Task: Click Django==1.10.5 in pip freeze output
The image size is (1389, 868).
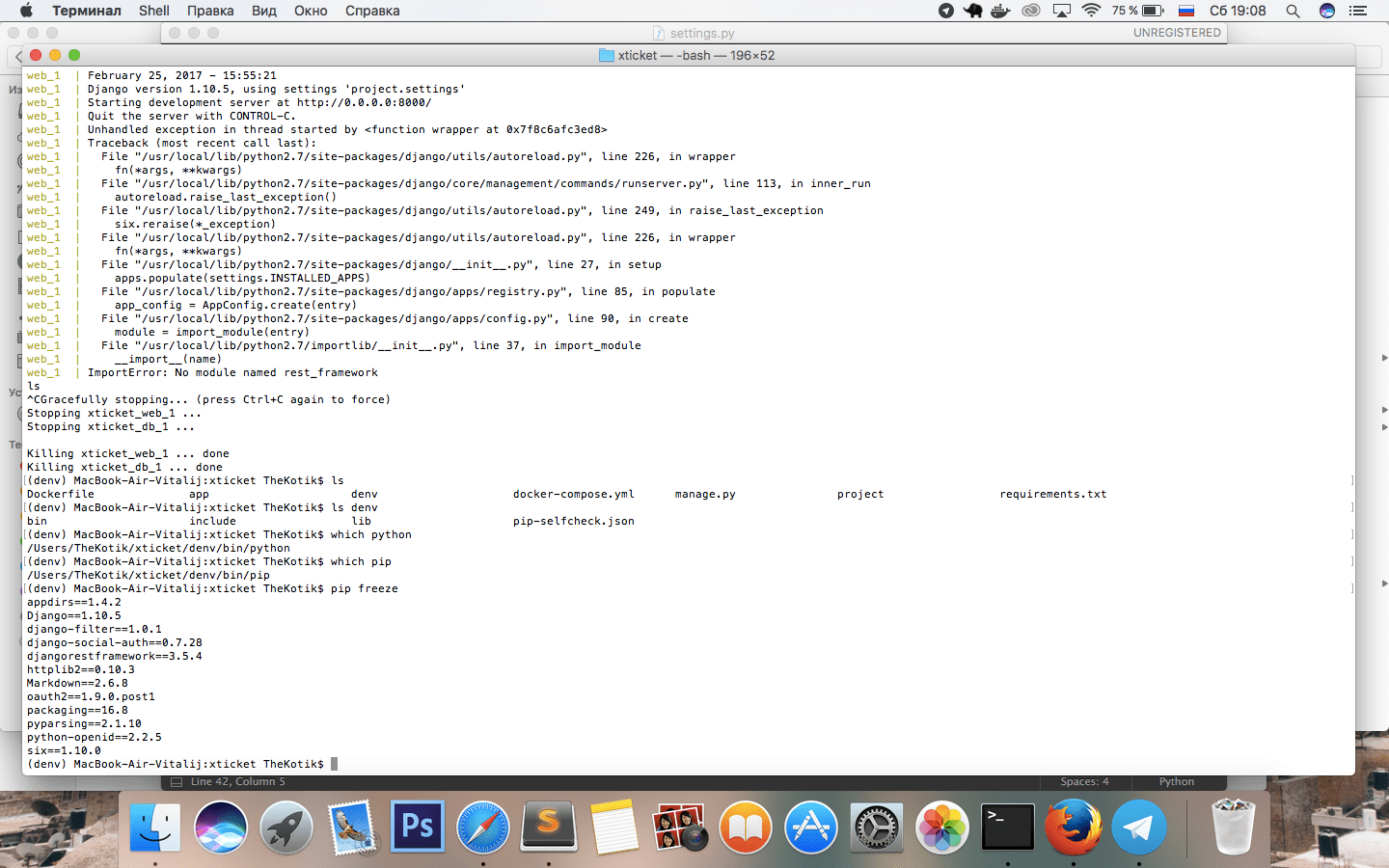Action: pos(74,615)
